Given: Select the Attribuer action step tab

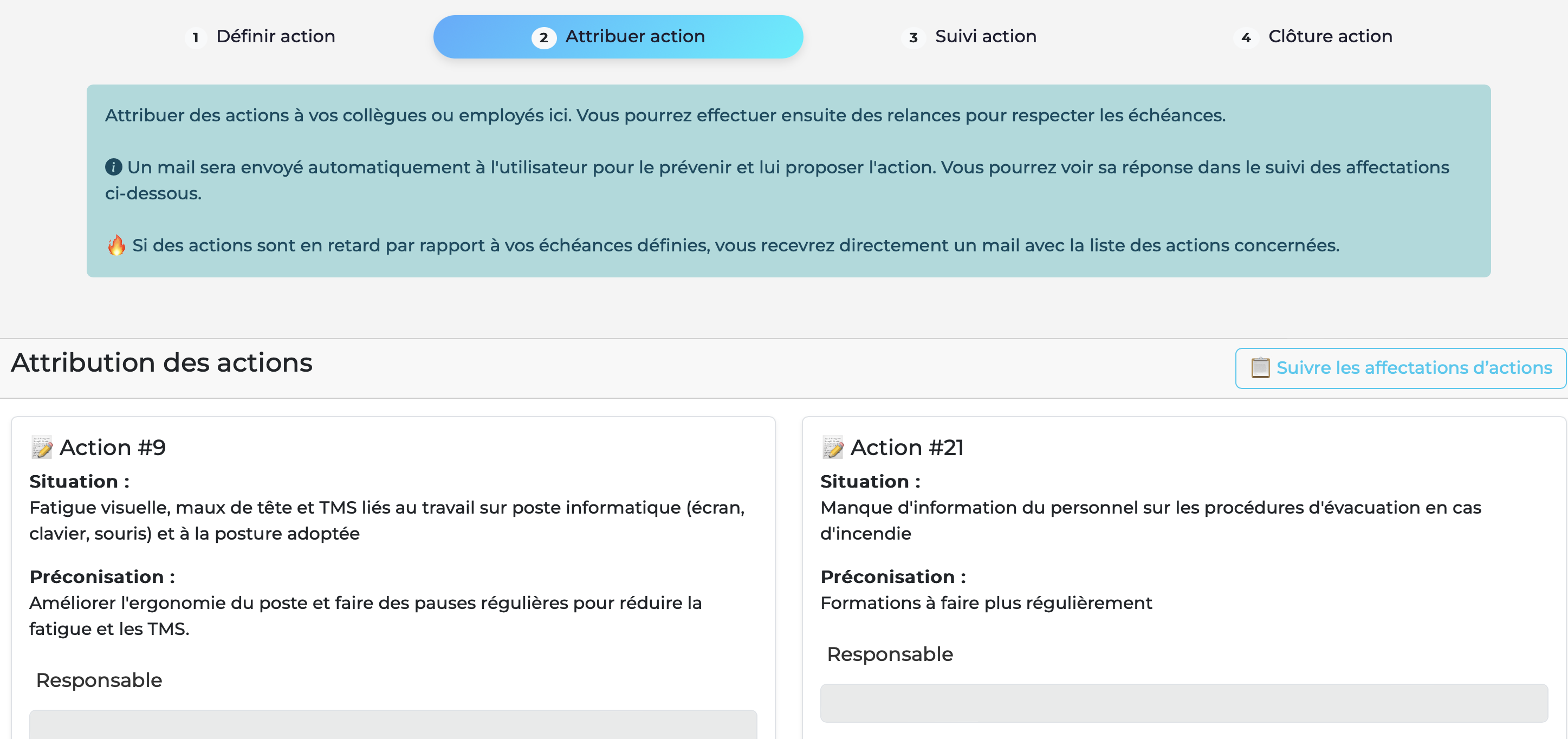Looking at the screenshot, I should tap(618, 36).
